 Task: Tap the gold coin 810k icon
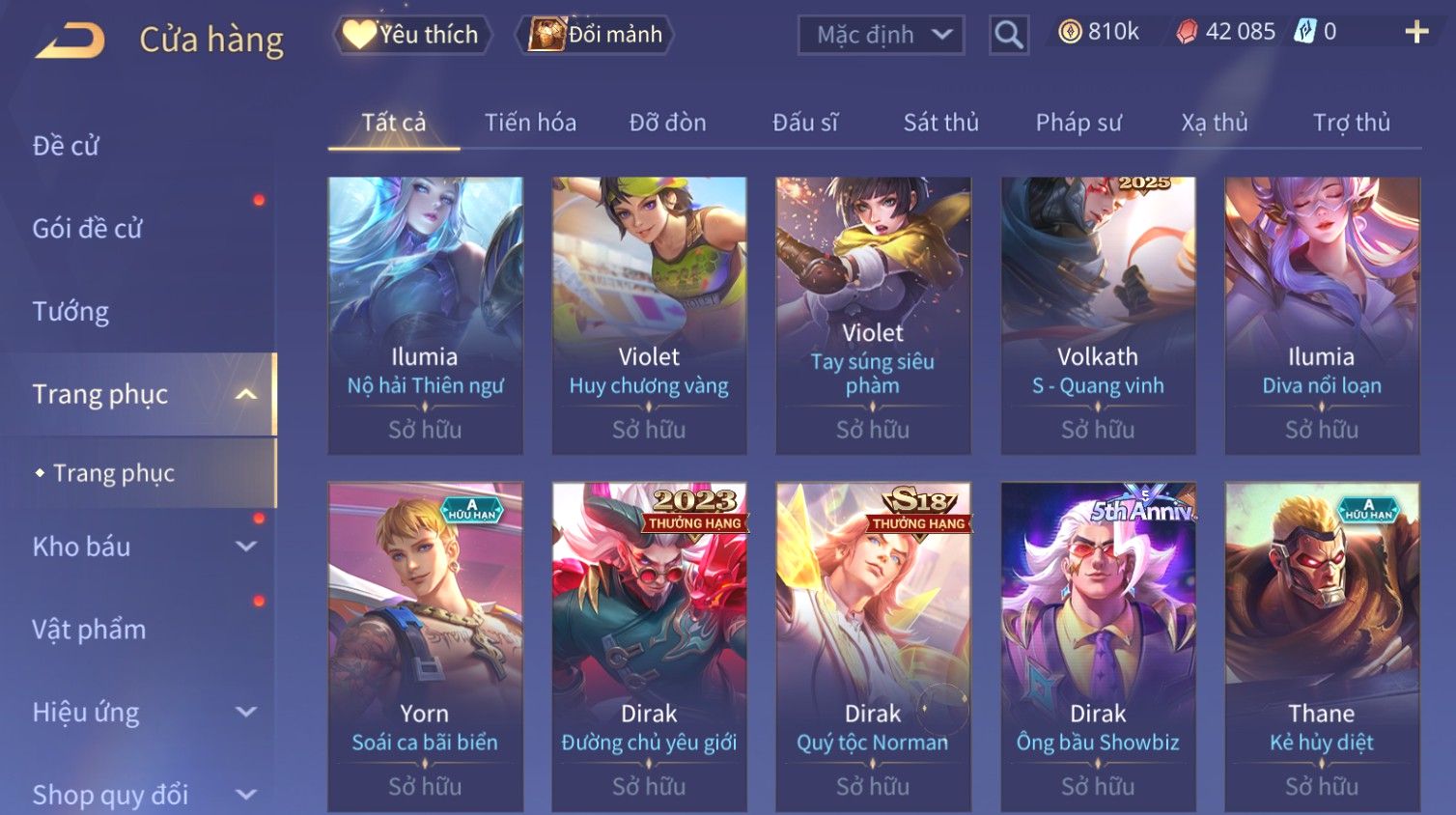(x=1070, y=32)
